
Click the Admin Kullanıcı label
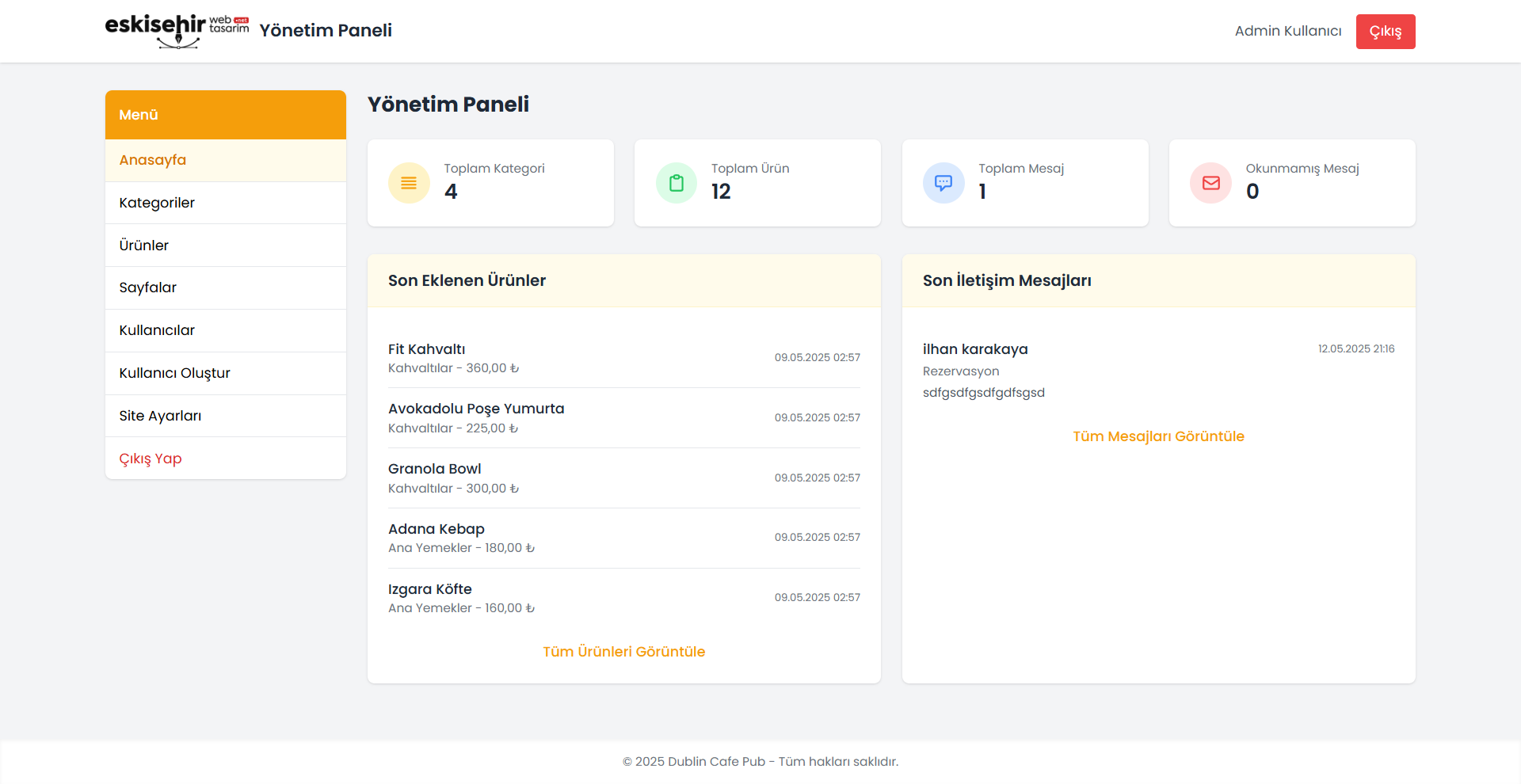1288,31
